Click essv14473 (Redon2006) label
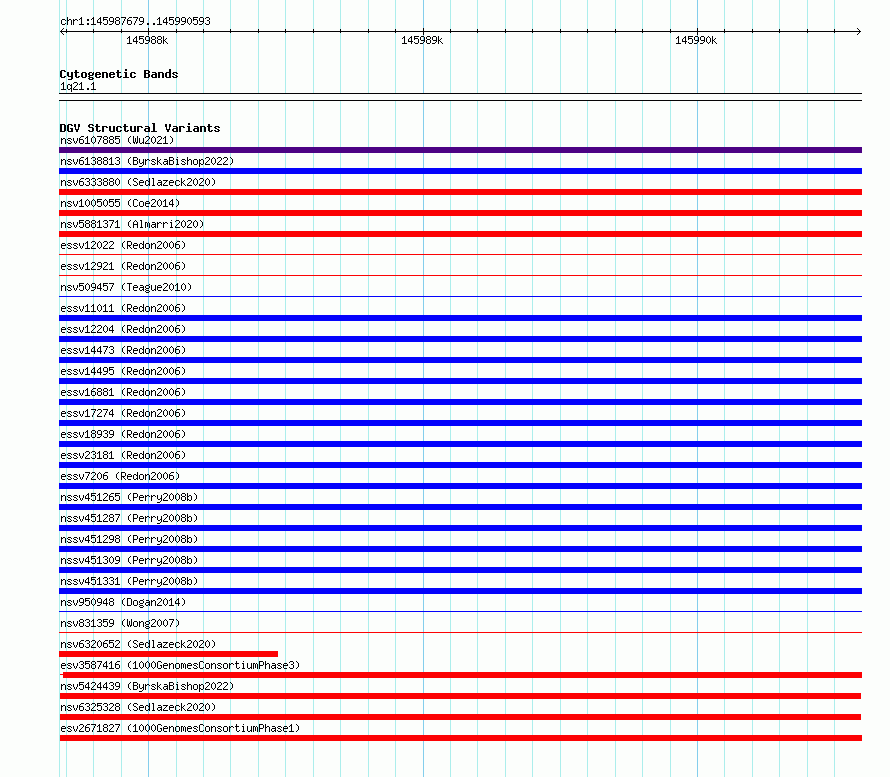Image resolution: width=890 pixels, height=777 pixels. click(x=123, y=350)
